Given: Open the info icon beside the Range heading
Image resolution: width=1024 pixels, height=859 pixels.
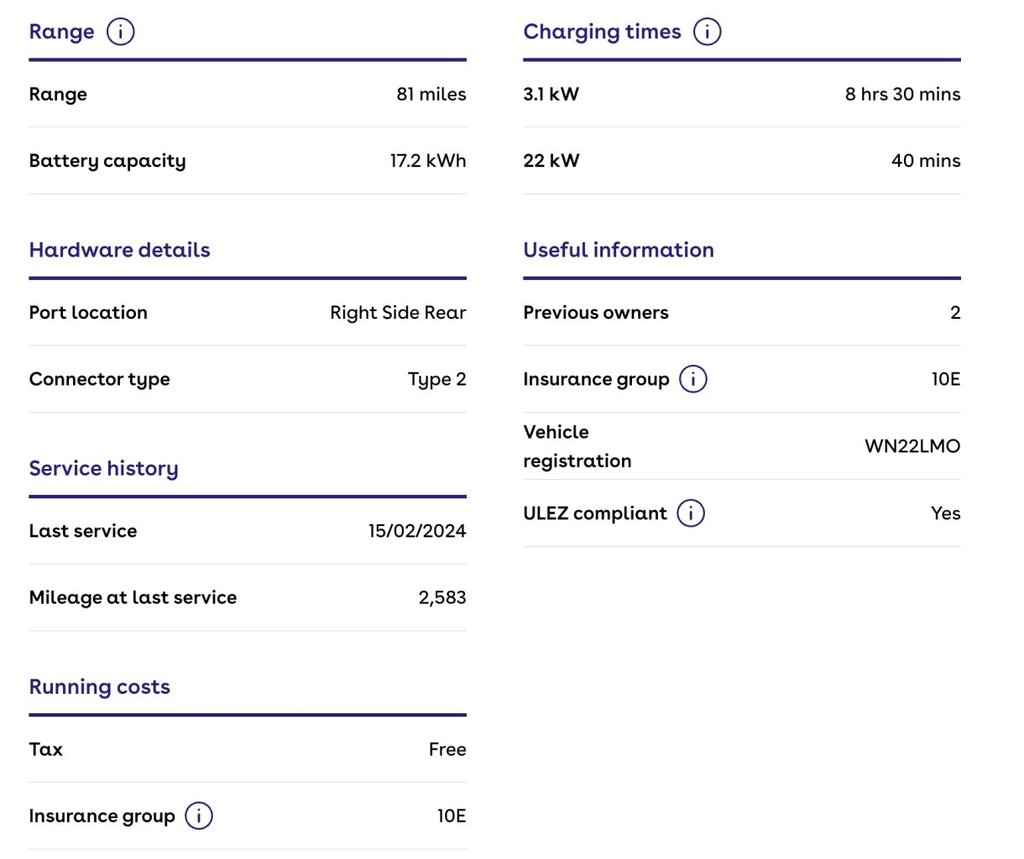Looking at the screenshot, I should pos(120,32).
